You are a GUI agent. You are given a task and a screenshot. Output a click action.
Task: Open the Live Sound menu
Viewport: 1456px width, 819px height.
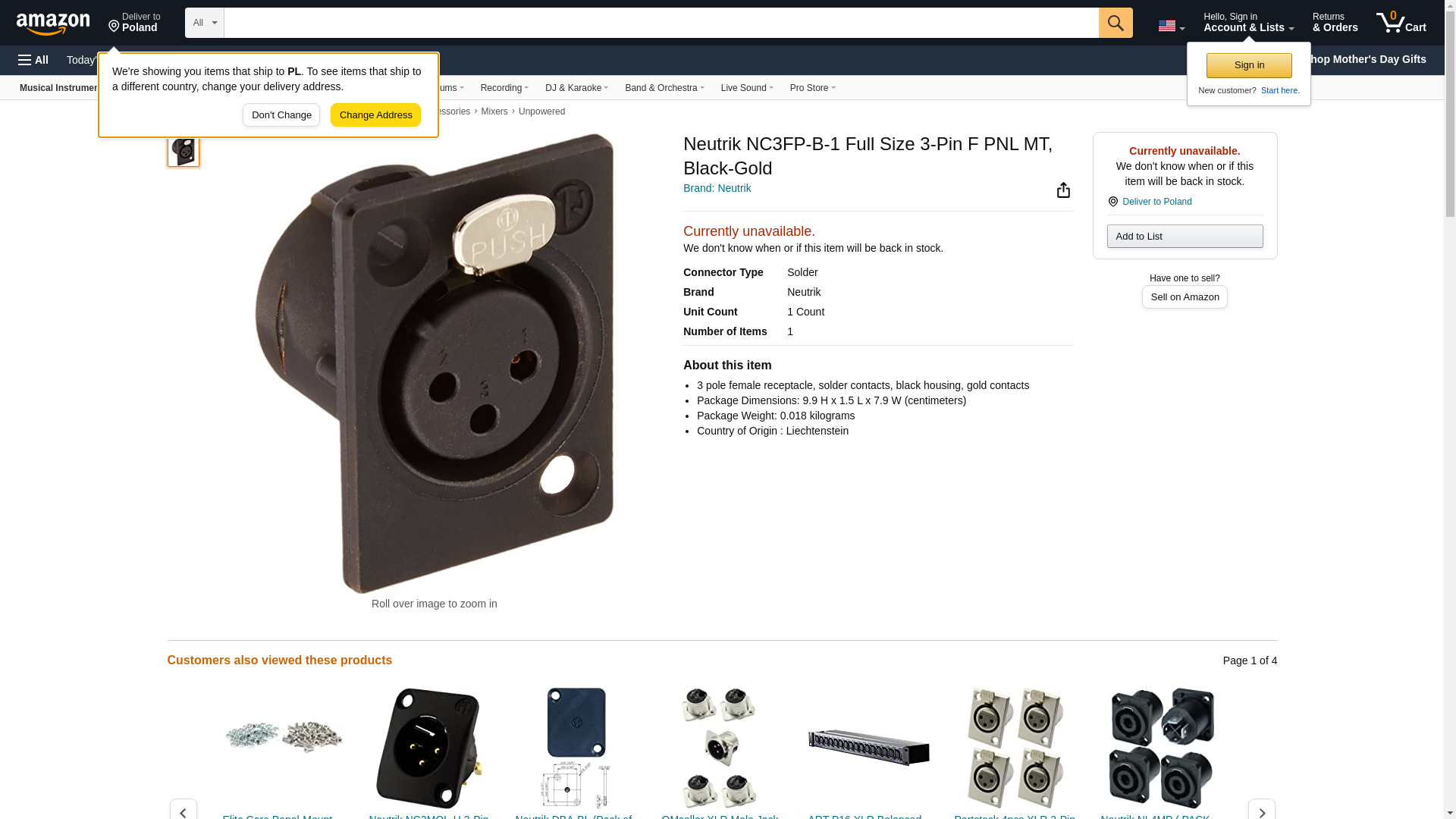tap(747, 88)
